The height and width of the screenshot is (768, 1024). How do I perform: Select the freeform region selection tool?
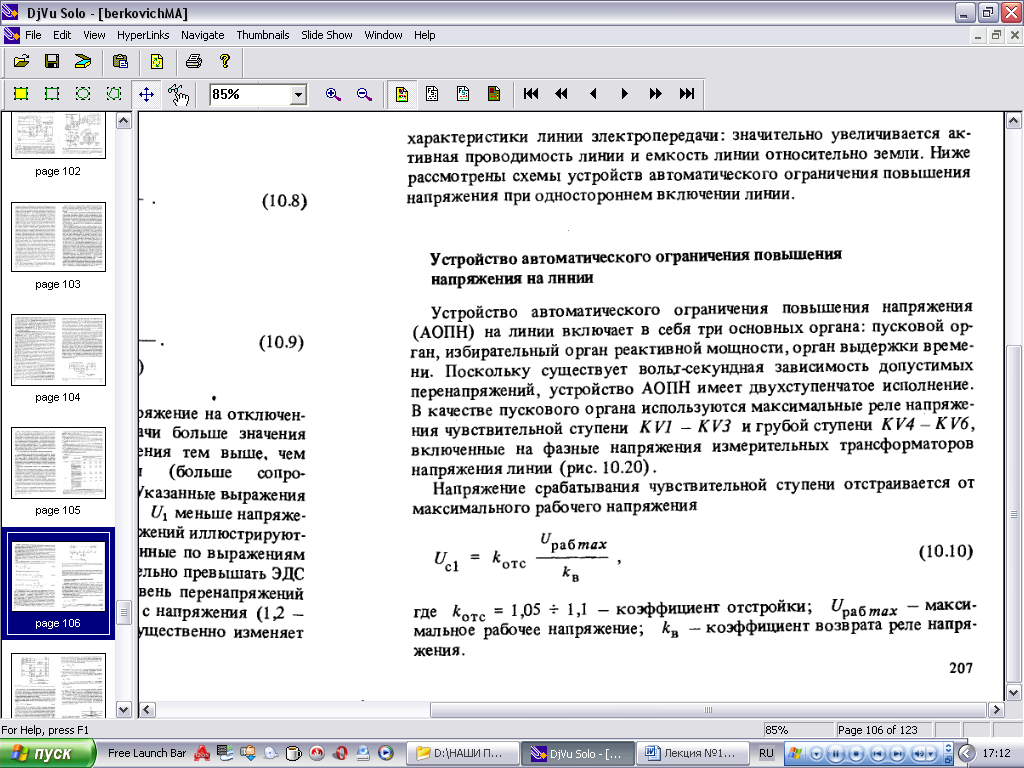click(114, 94)
